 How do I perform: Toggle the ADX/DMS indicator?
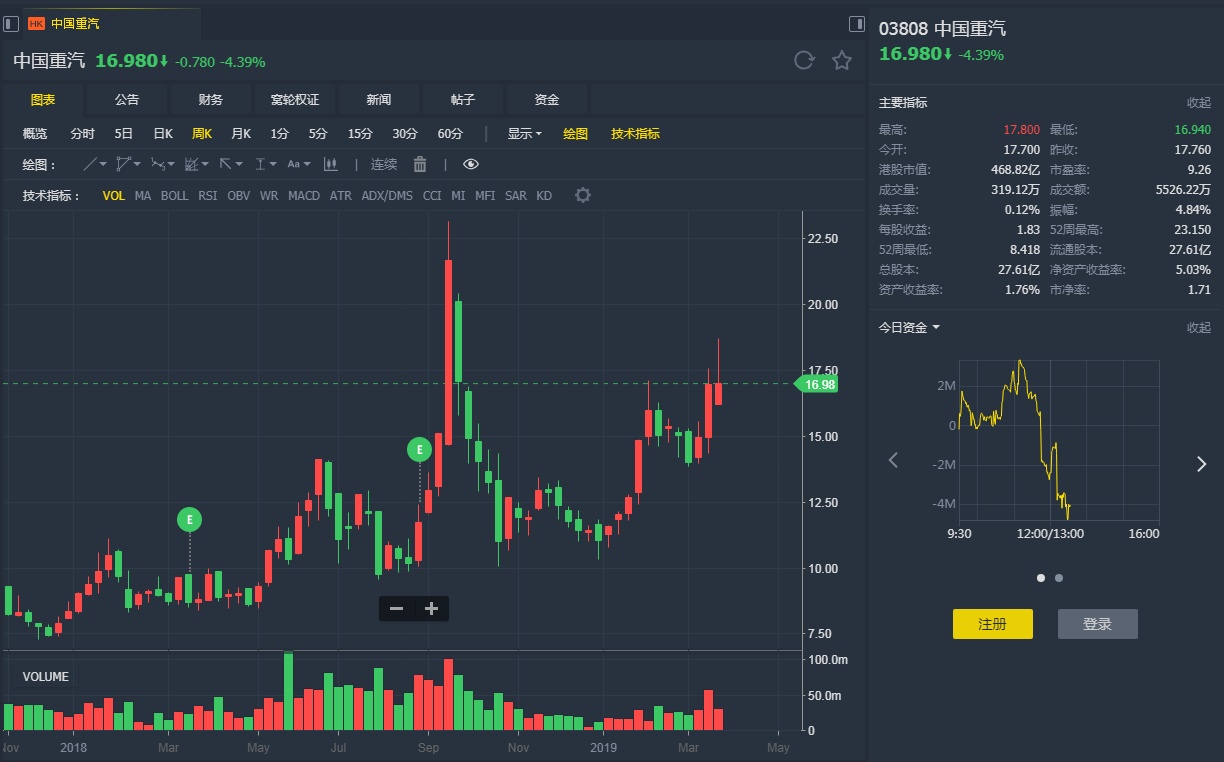click(387, 196)
